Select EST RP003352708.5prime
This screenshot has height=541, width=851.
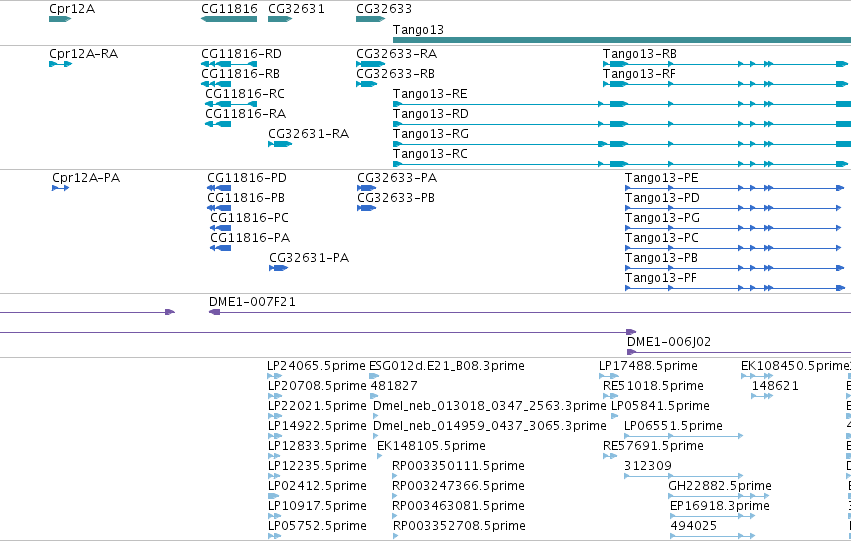pyautogui.click(x=459, y=527)
